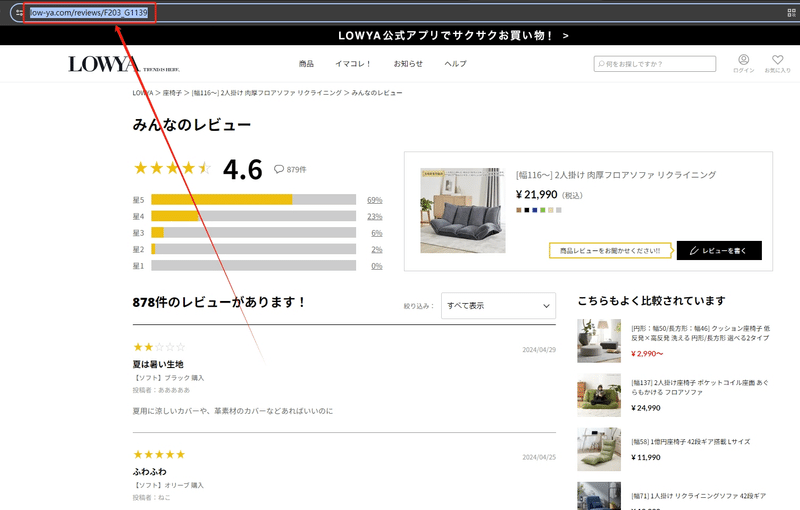The height and width of the screenshot is (510, 800).
Task: Select the blue color swatch
Action: pos(535,210)
